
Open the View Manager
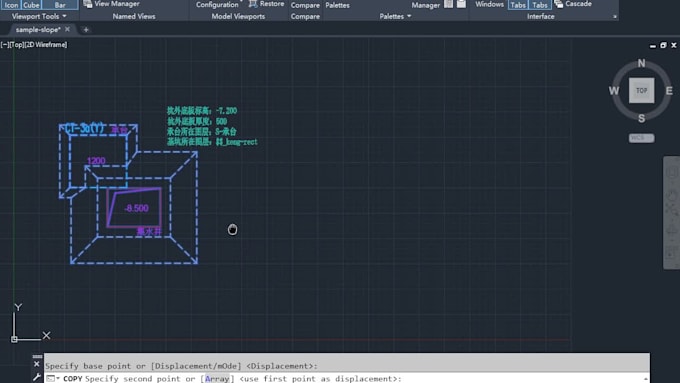(x=111, y=4)
